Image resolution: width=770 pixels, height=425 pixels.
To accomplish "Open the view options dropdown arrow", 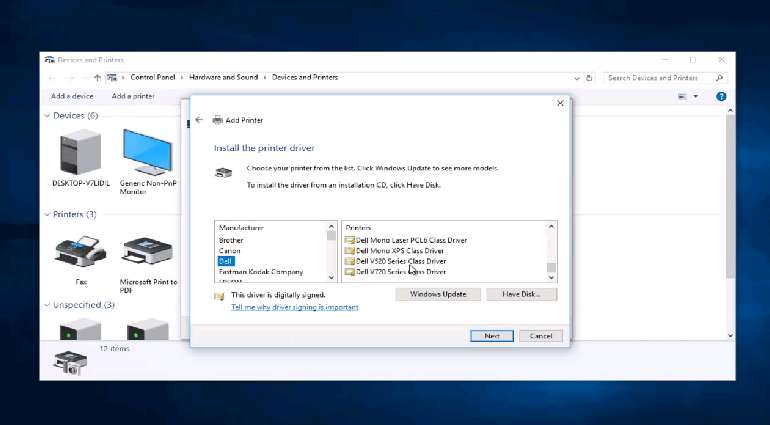I will point(695,96).
